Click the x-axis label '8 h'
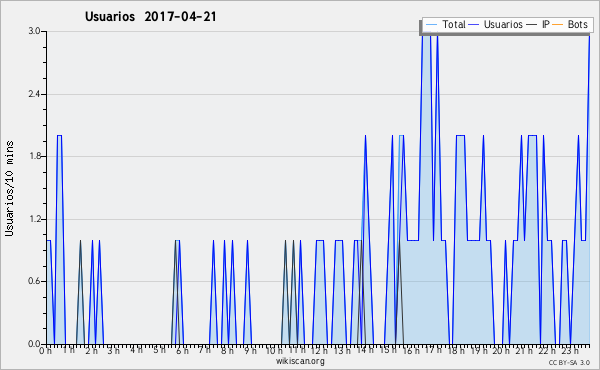Screen dimensions: 600x370 pyautogui.click(x=227, y=350)
